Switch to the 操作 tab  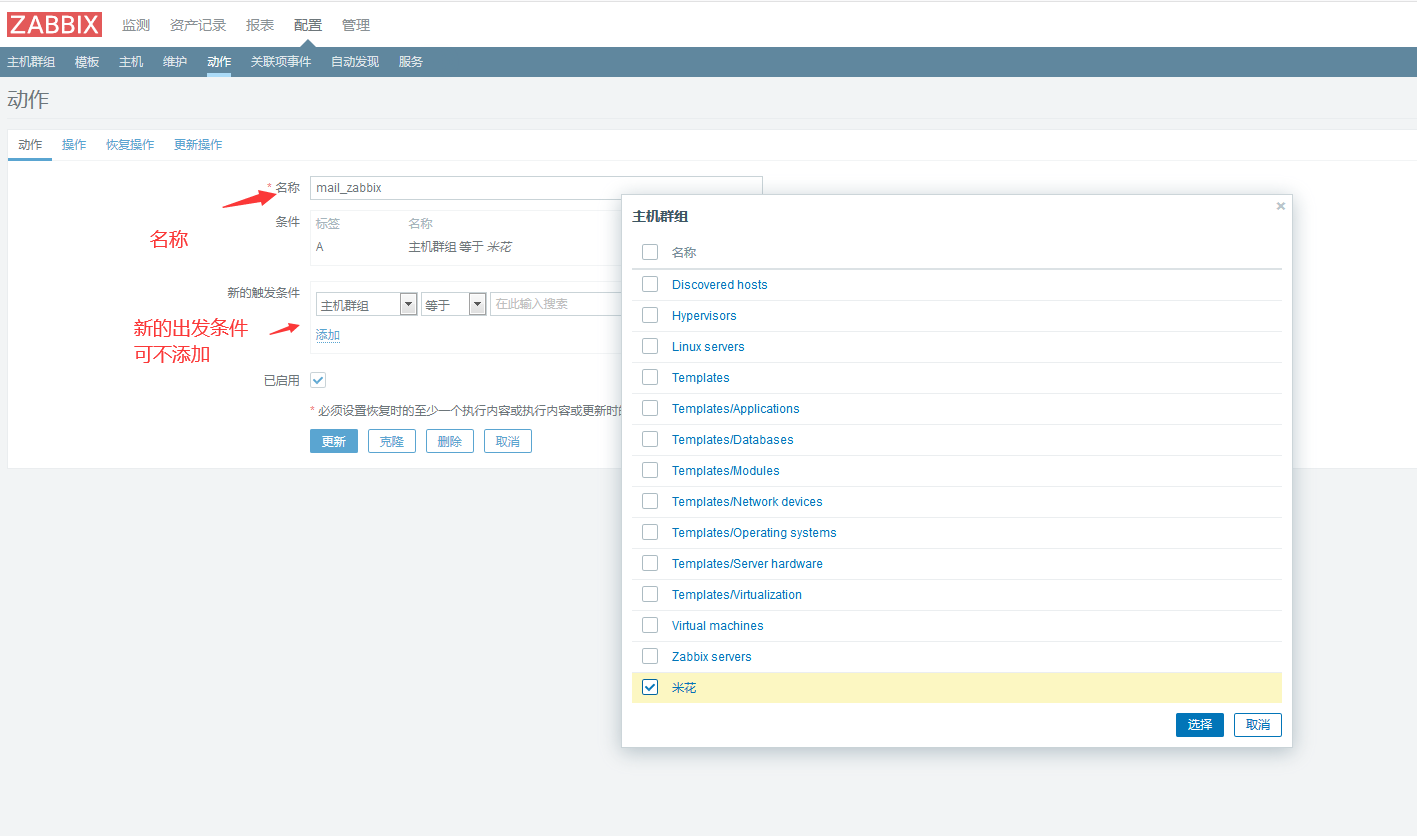pyautogui.click(x=74, y=145)
